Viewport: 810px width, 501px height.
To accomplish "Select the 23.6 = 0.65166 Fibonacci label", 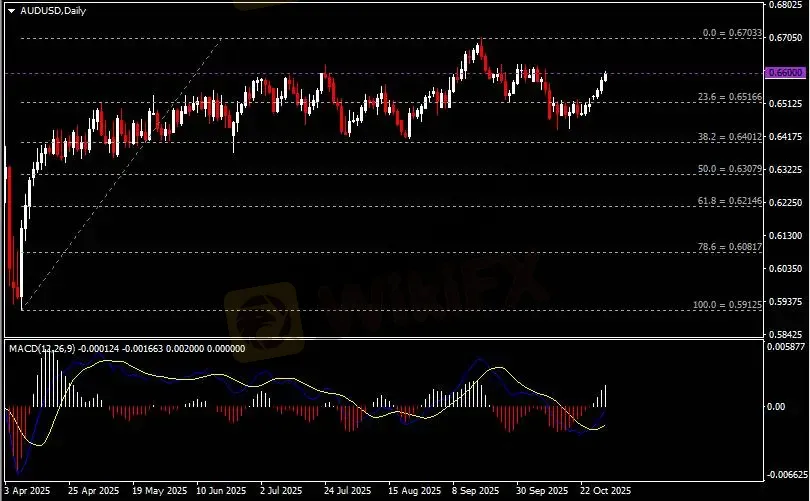I will [731, 97].
